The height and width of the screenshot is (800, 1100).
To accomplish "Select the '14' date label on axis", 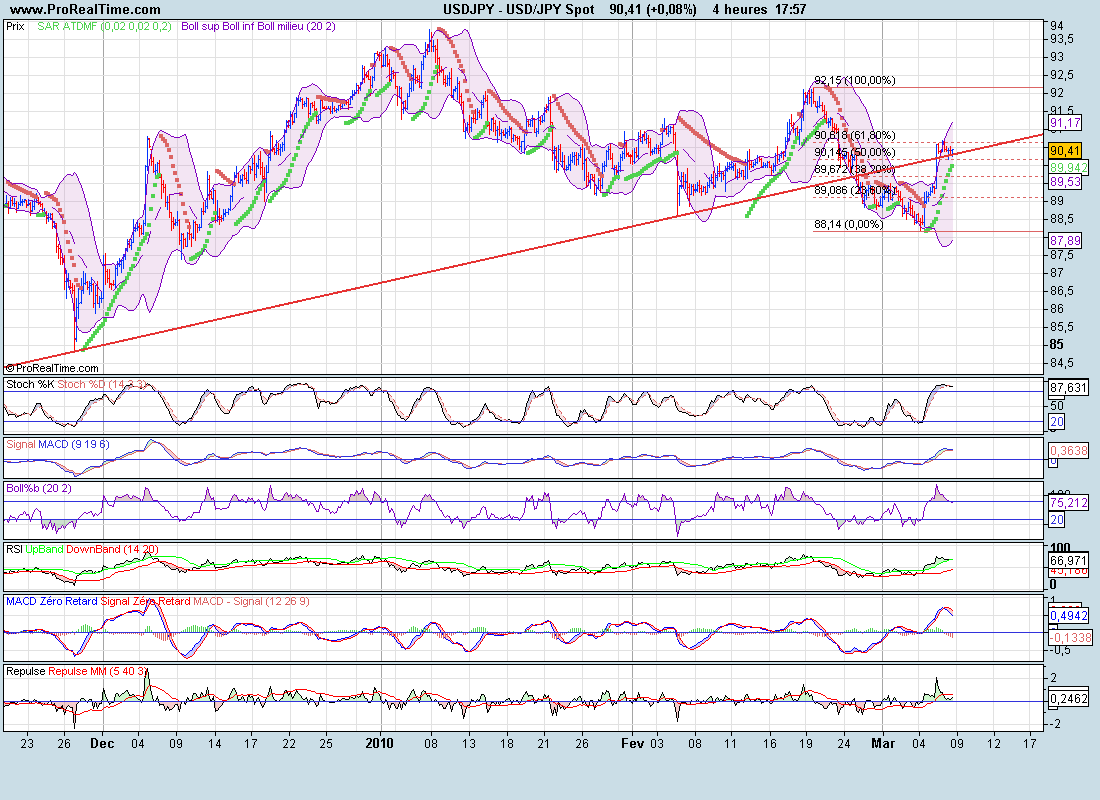I will click(215, 743).
